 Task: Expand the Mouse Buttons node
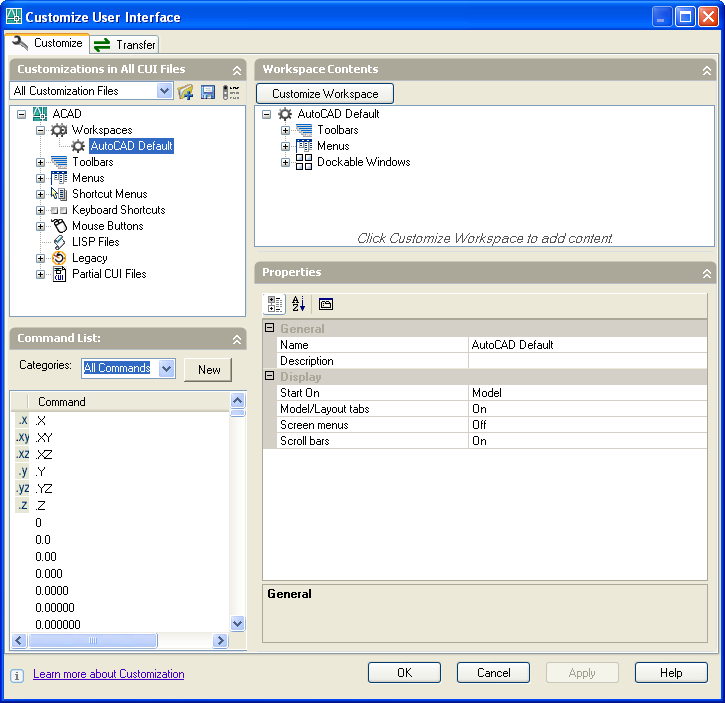coord(41,226)
